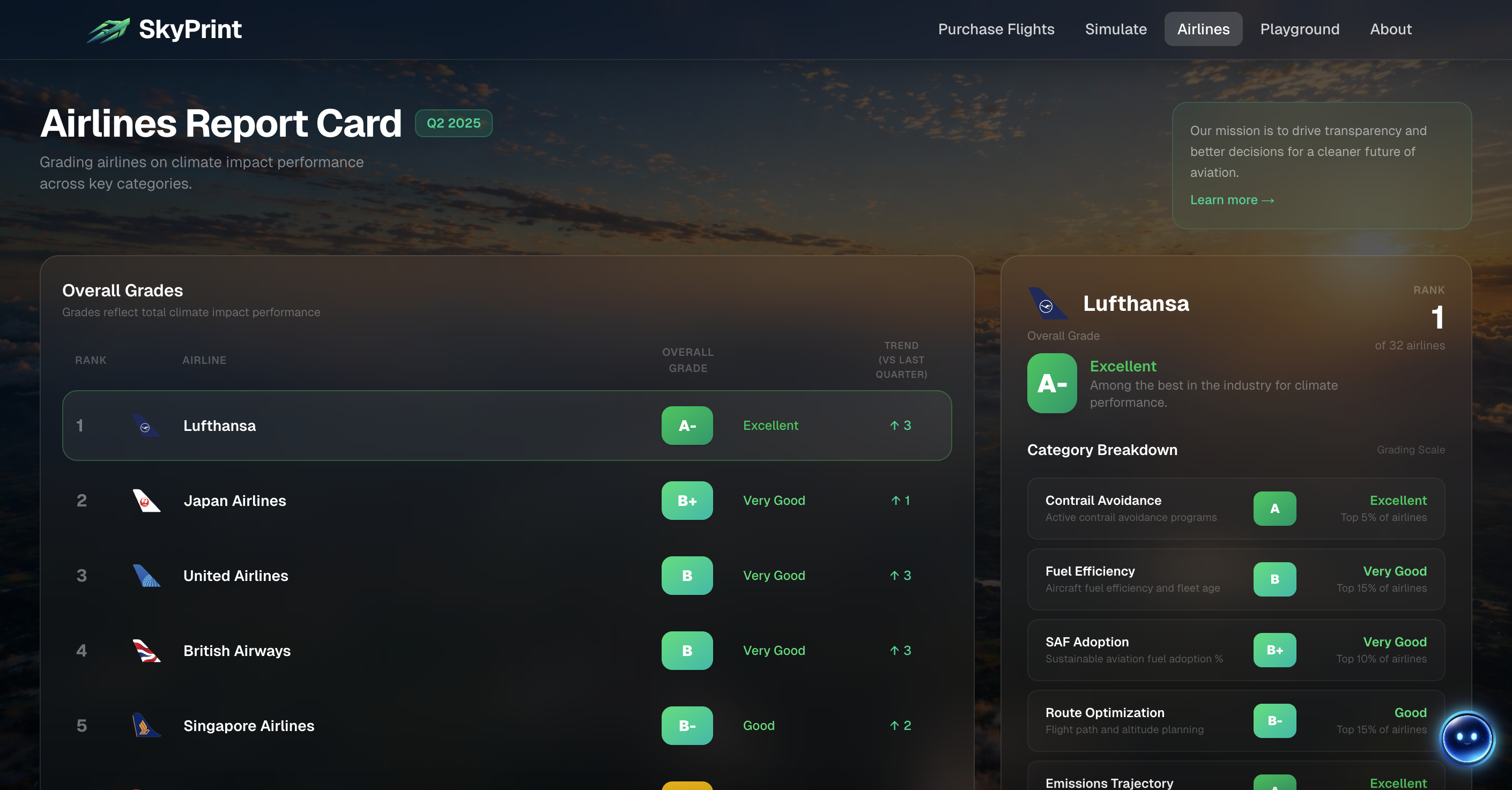The width and height of the screenshot is (1512, 790).
Task: Click the Lufthansa logo in detail panel
Action: click(1047, 303)
